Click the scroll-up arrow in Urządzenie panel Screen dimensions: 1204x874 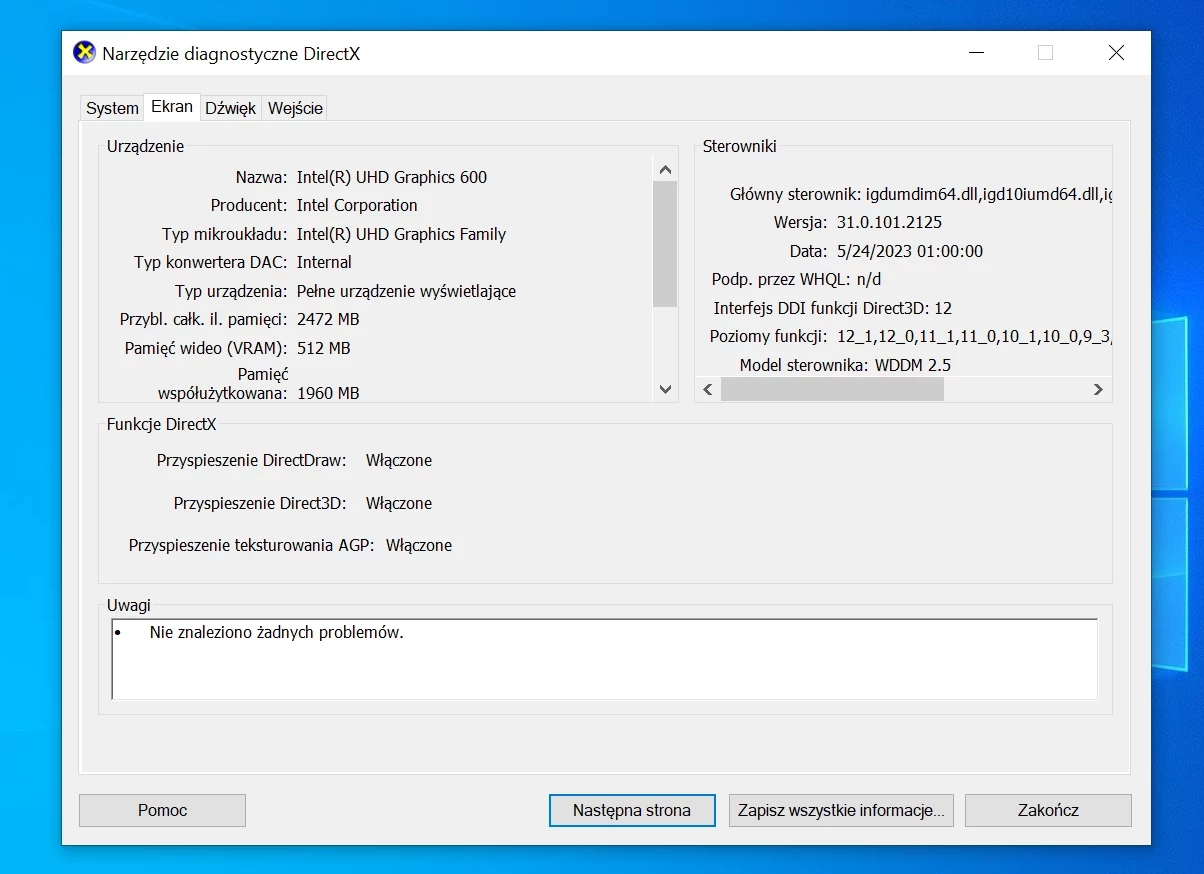[x=664, y=168]
